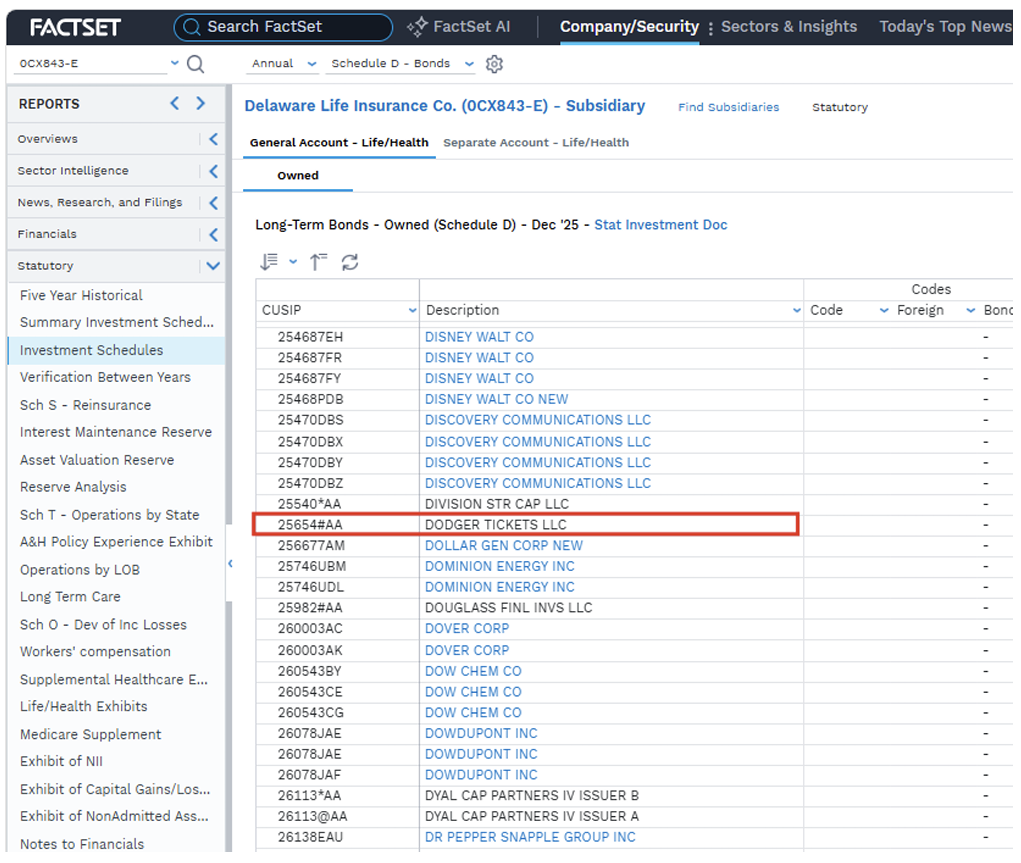The width and height of the screenshot is (1021, 863).
Task: Select DYAL CAP PARTNERS IV ISSUER B cell
Action: 610,795
